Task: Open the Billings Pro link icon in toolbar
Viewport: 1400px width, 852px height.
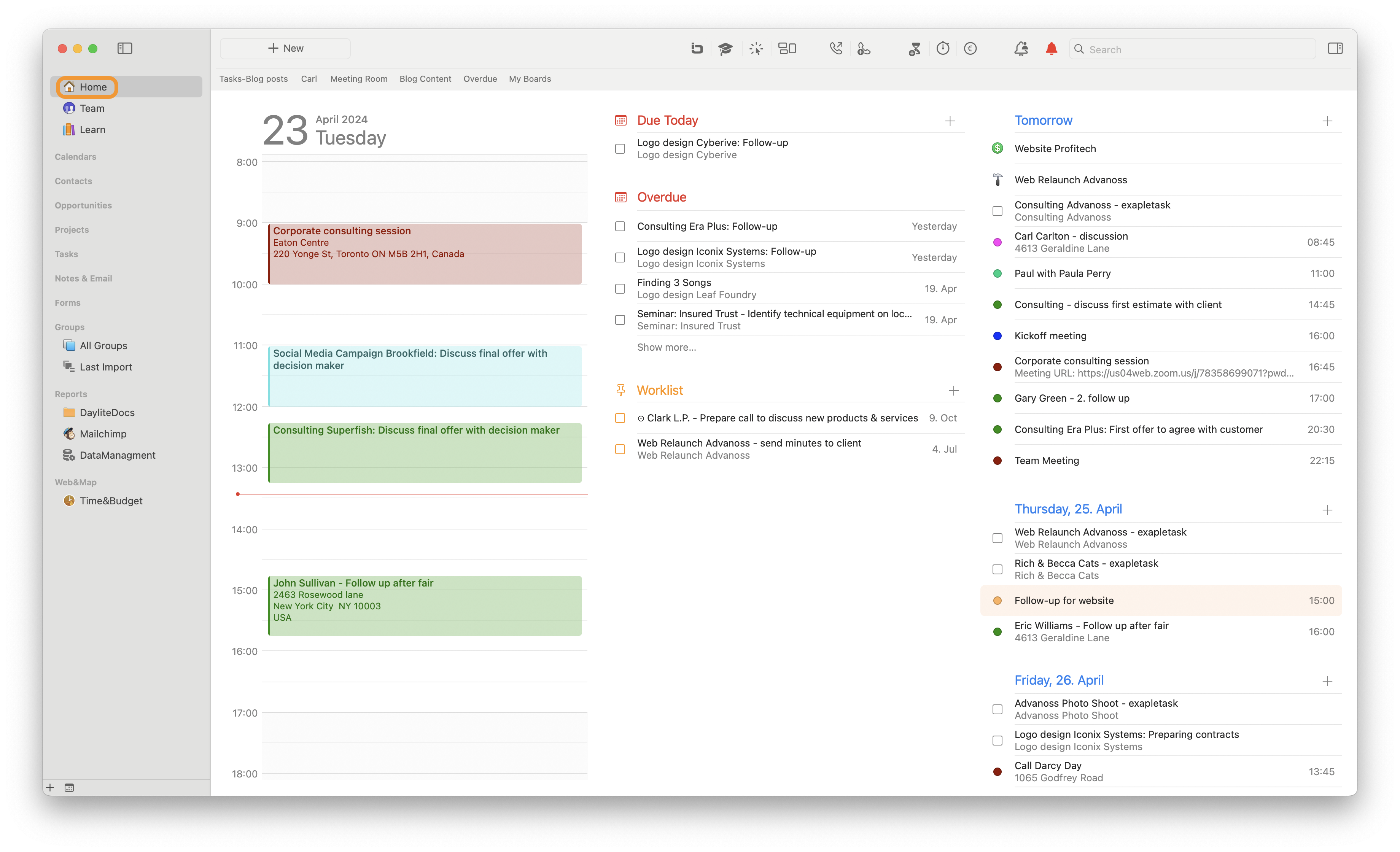Action: click(x=697, y=49)
